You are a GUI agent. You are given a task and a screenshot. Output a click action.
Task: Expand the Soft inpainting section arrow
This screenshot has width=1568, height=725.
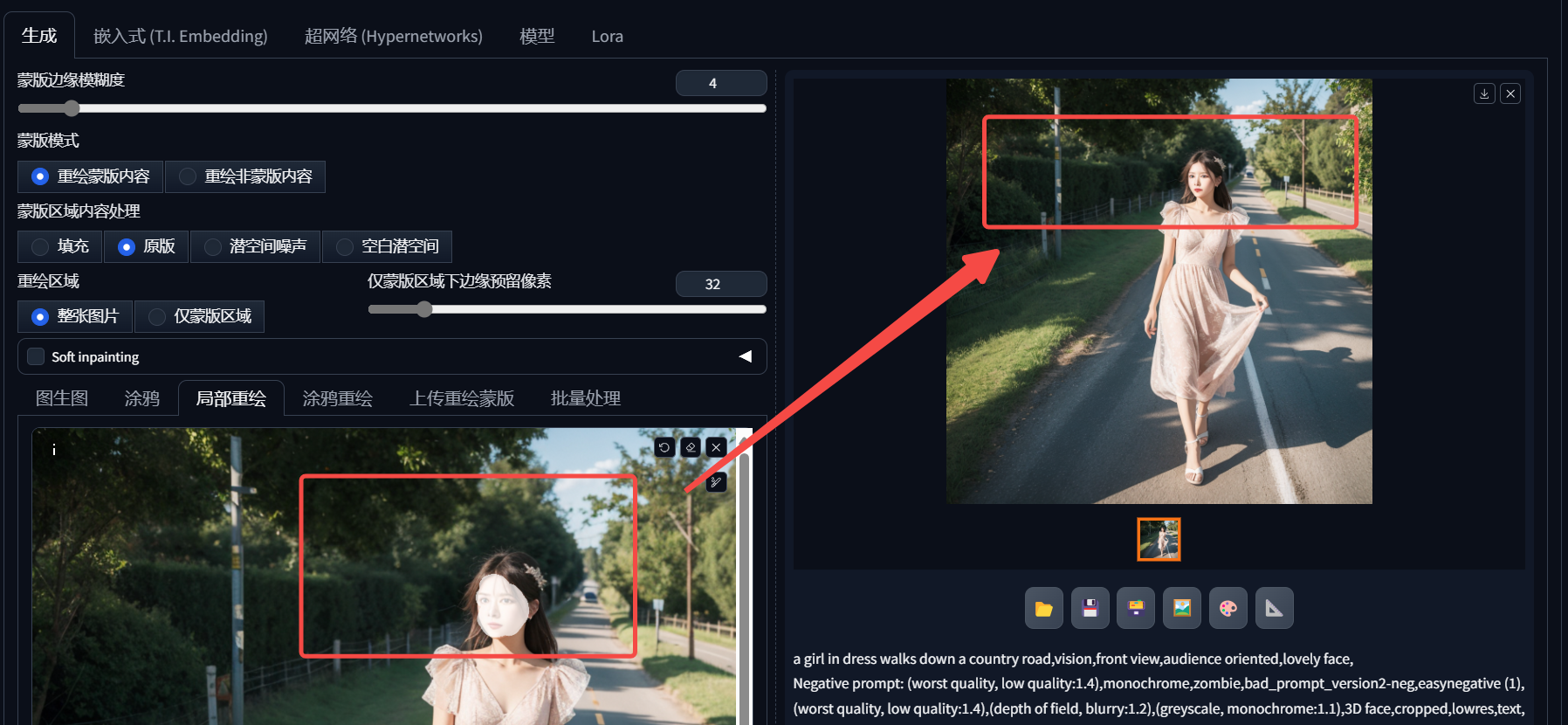point(746,356)
